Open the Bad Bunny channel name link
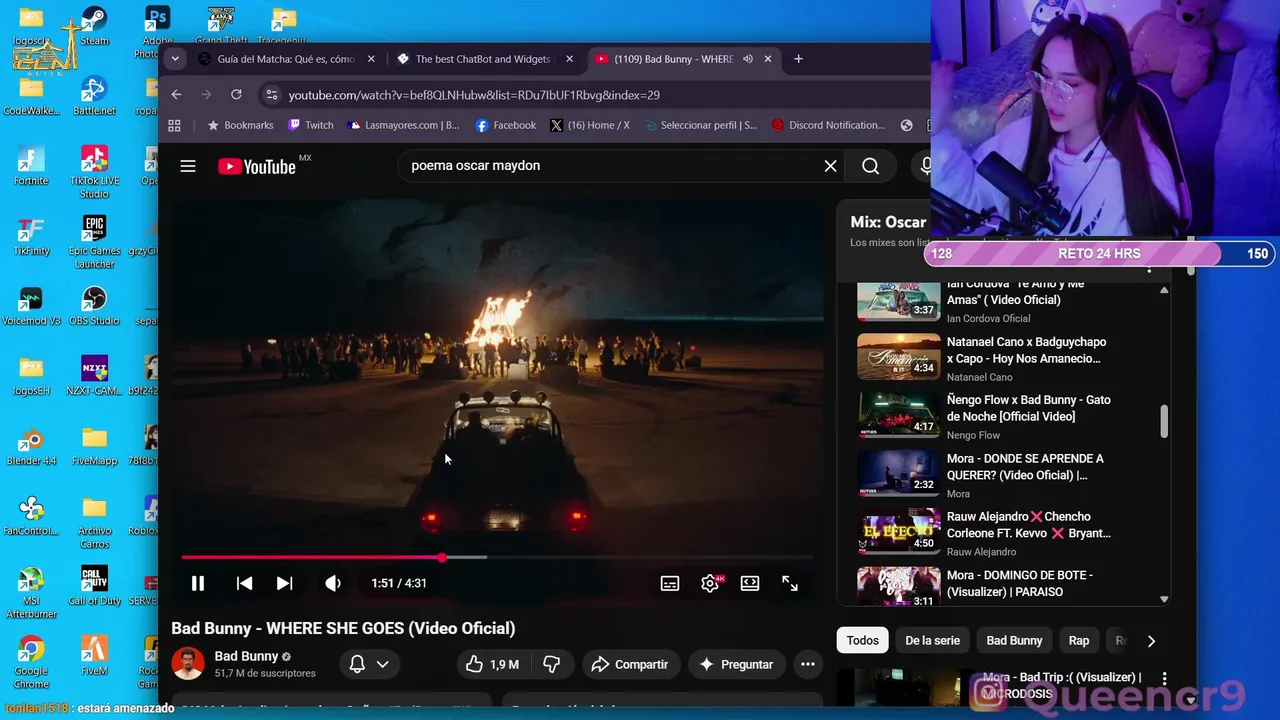This screenshot has height=720, width=1280. (246, 656)
